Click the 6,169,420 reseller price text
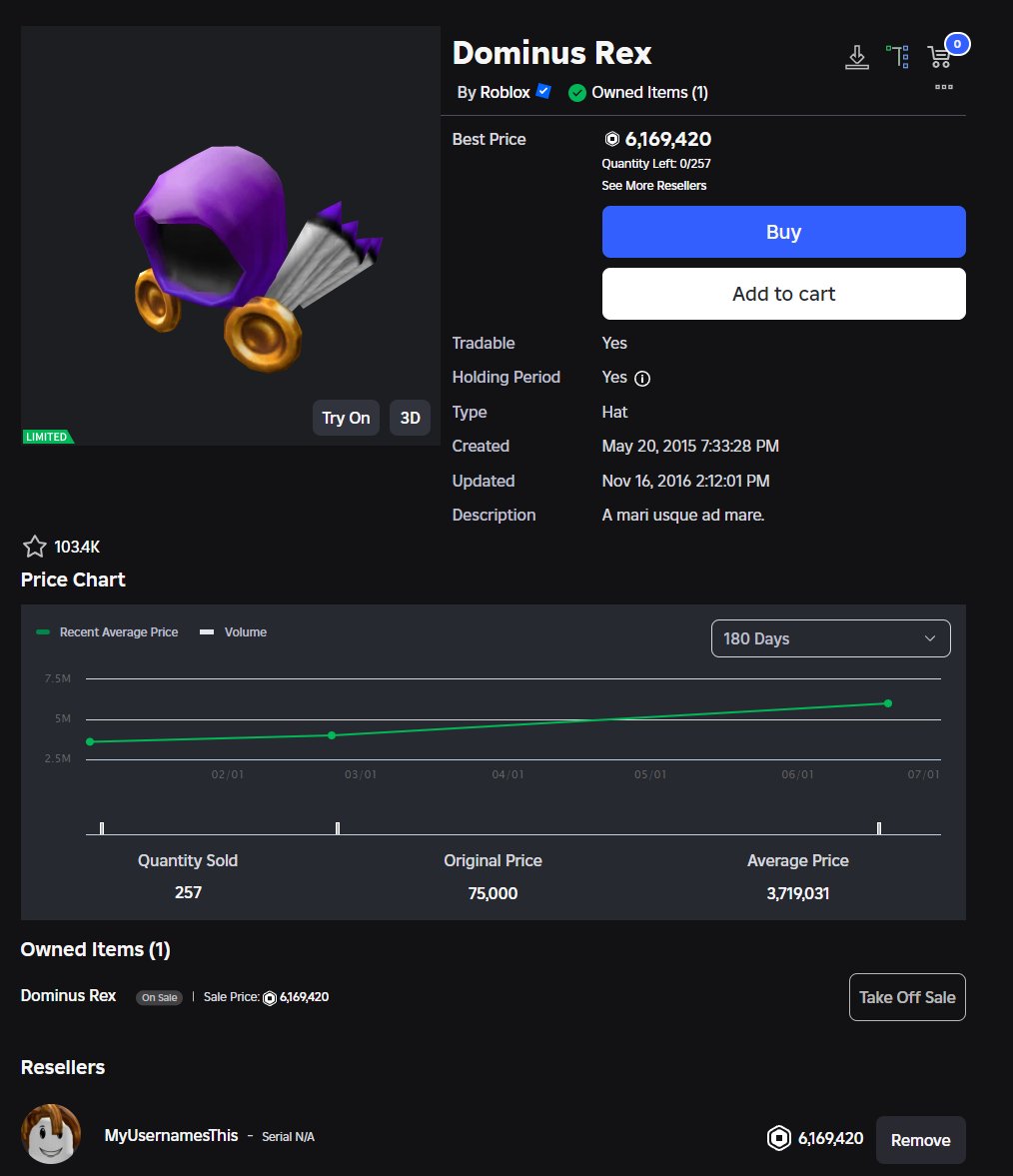1013x1176 pixels. tap(830, 1138)
